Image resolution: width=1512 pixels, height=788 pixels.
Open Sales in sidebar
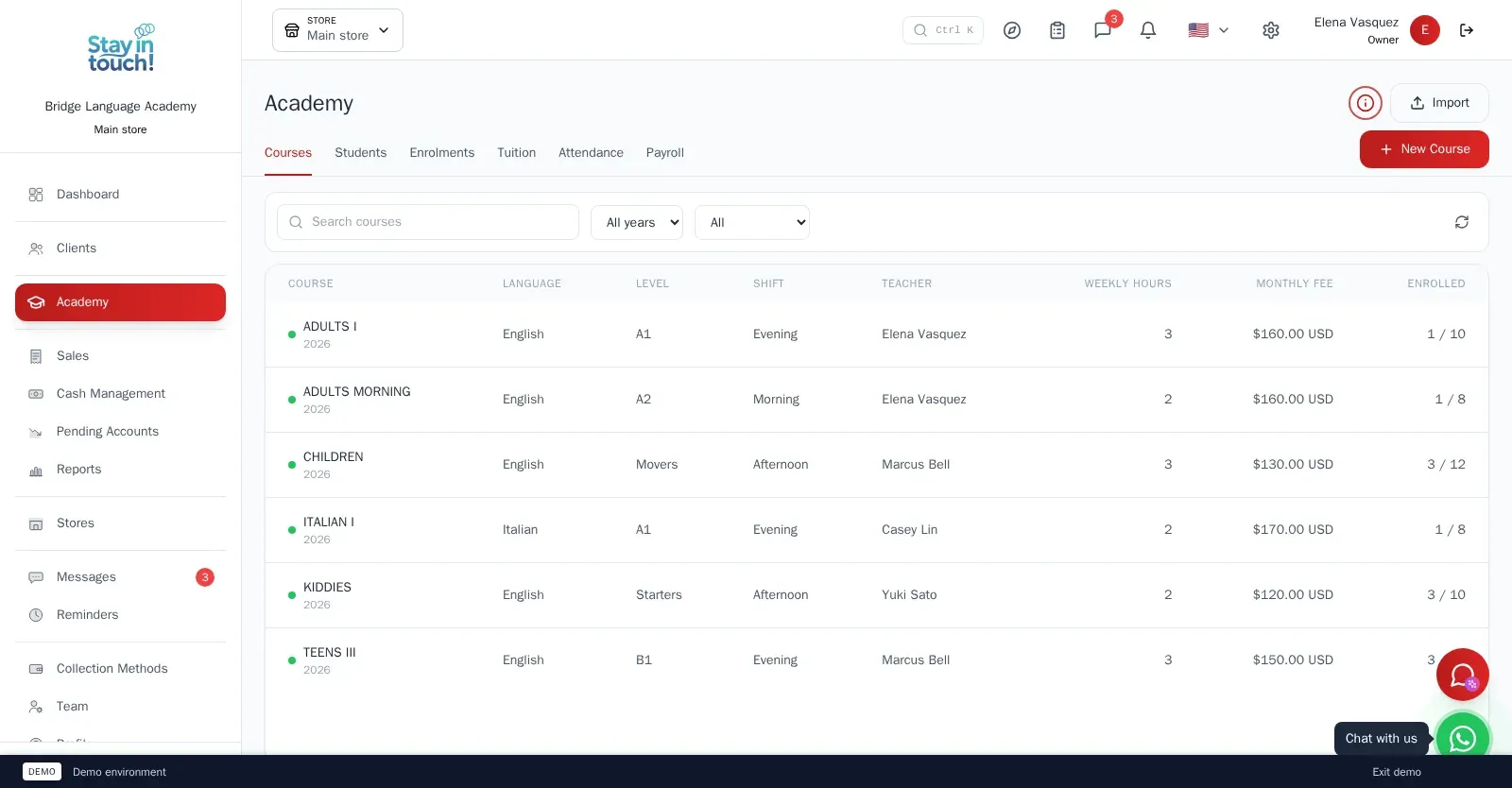click(120, 356)
